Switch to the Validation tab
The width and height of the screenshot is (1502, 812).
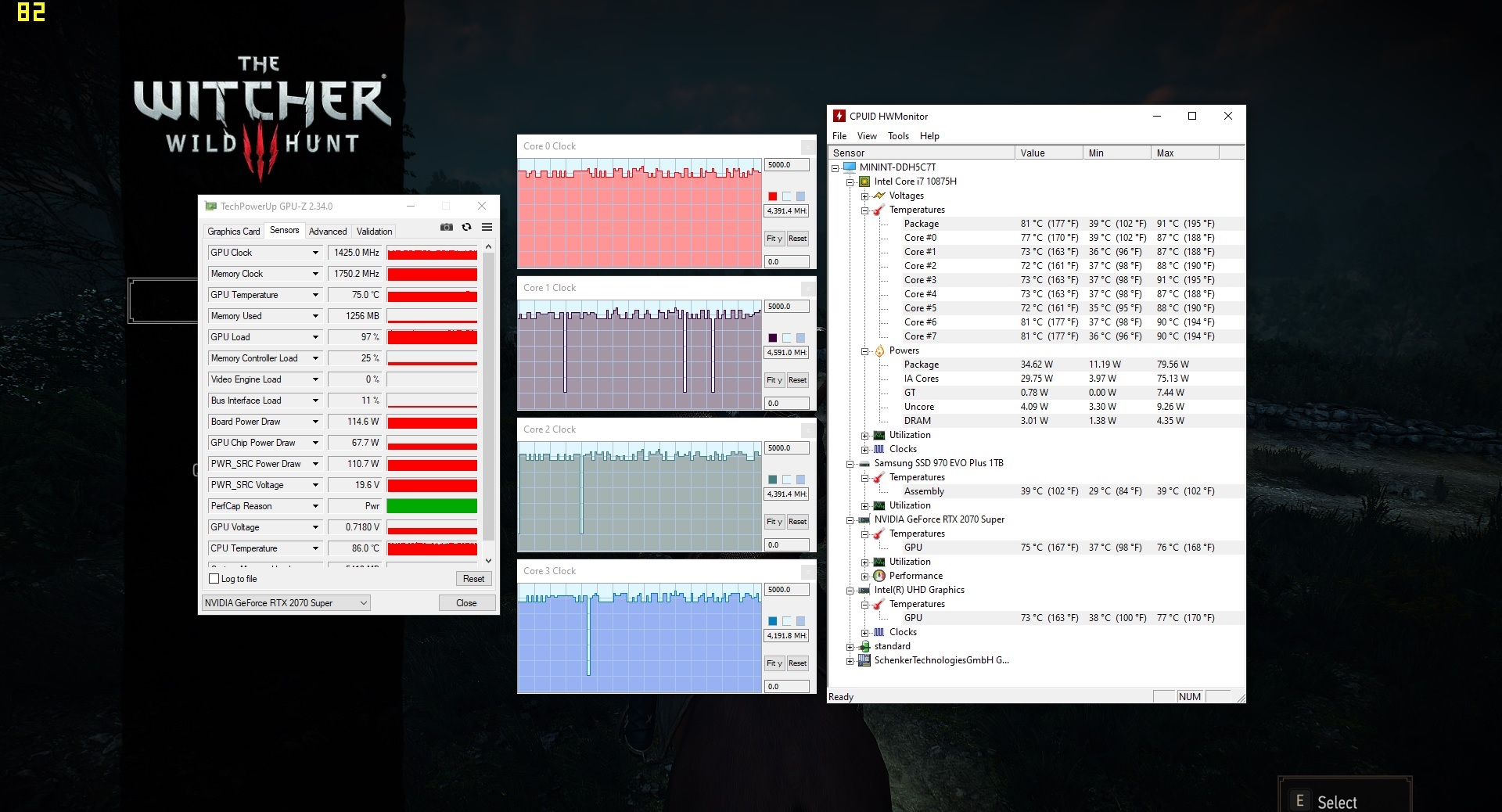point(374,232)
